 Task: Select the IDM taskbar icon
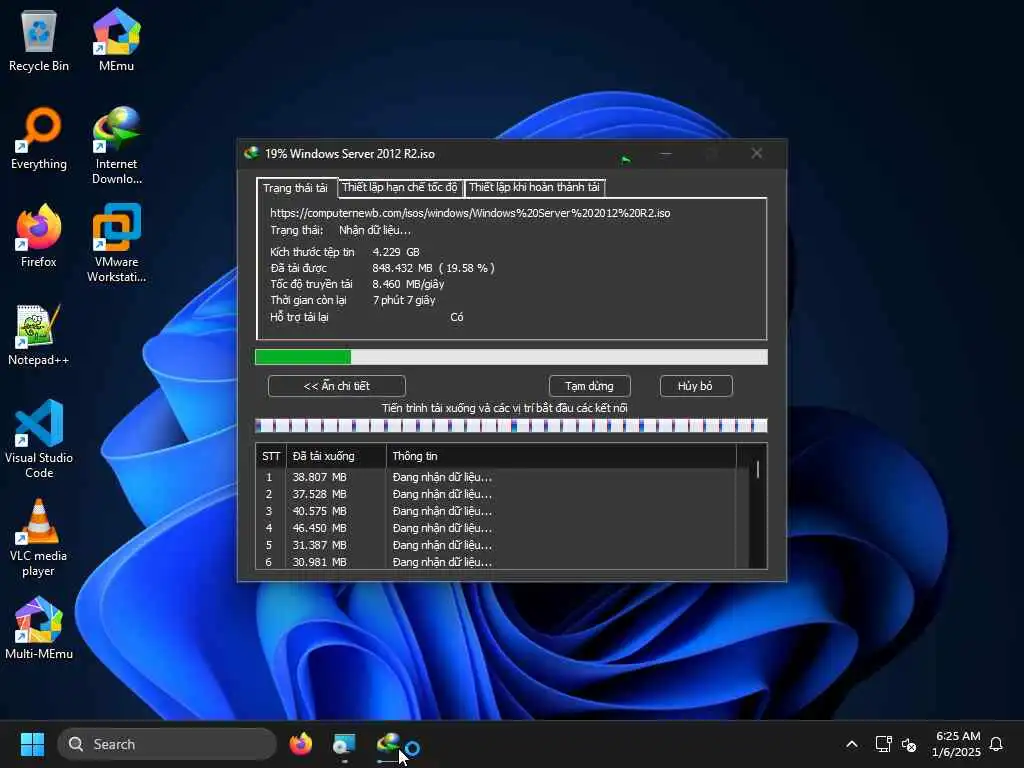[388, 743]
